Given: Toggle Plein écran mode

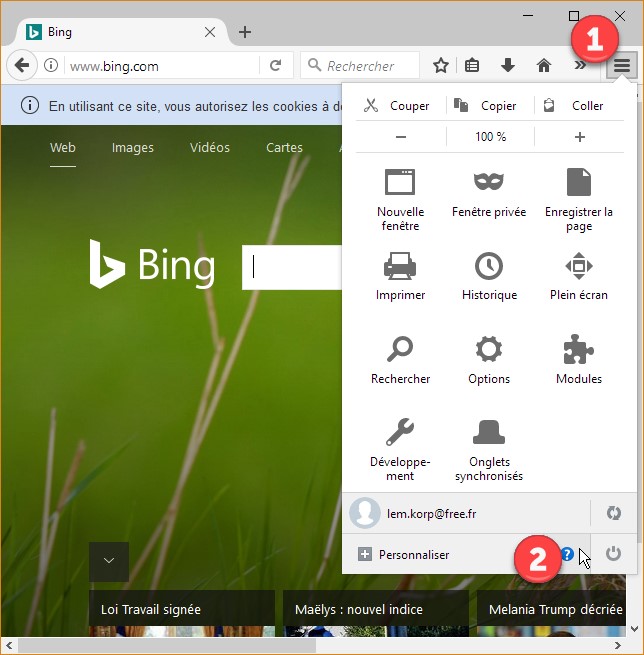Looking at the screenshot, I should tap(579, 276).
